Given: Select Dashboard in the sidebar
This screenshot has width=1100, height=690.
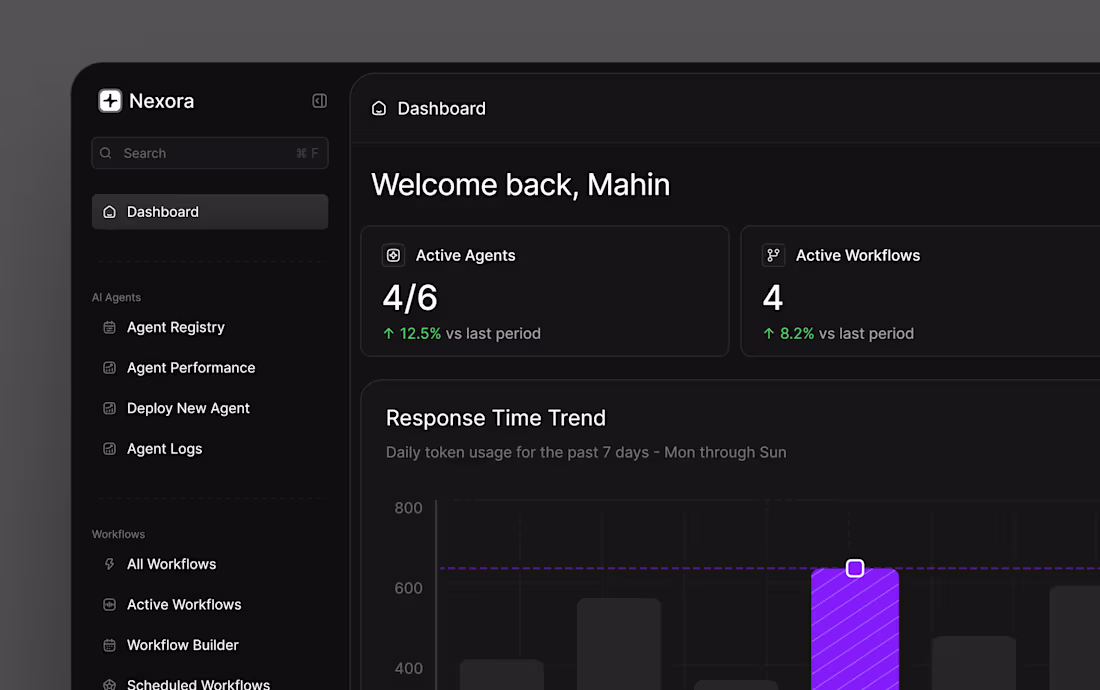Looking at the screenshot, I should [162, 211].
